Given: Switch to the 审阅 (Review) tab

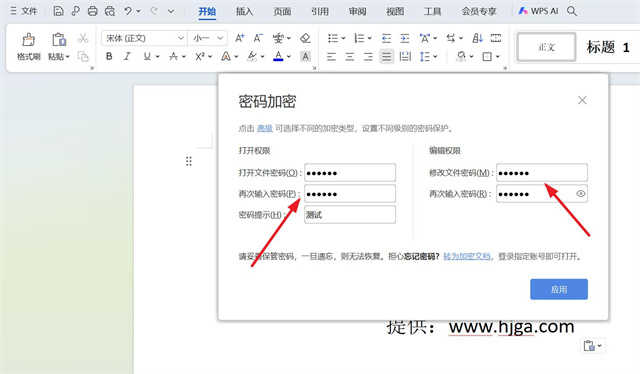Looking at the screenshot, I should (357, 11).
